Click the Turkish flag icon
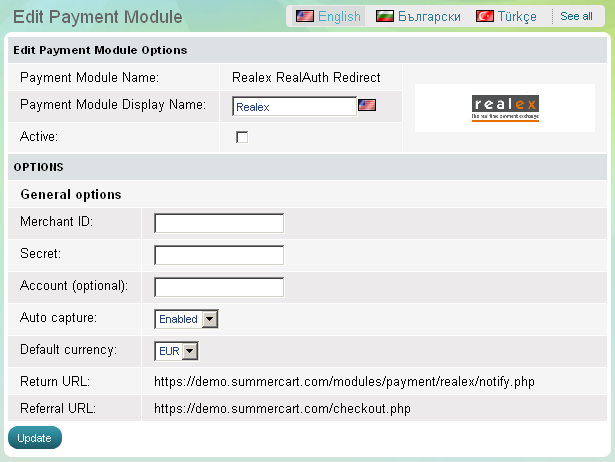Viewport: 615px width, 462px height. (484, 16)
